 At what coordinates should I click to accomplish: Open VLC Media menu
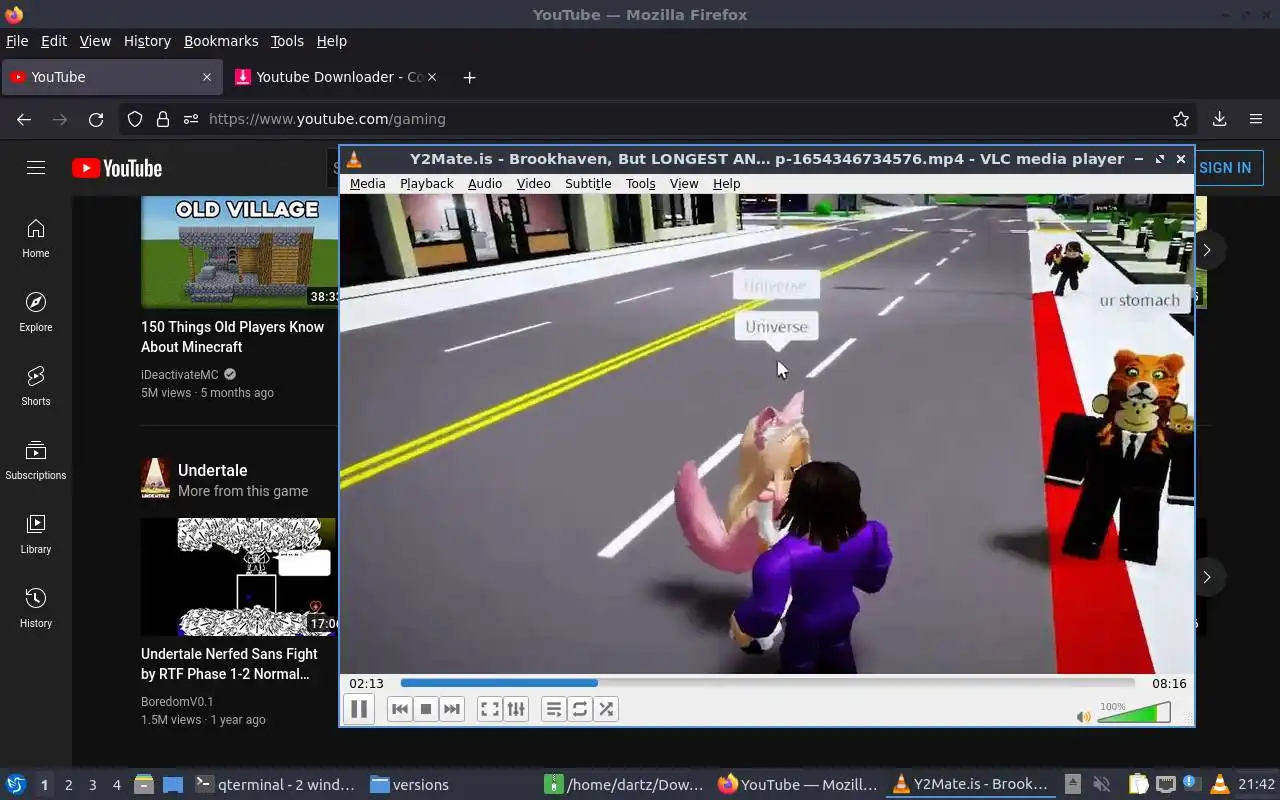point(367,184)
